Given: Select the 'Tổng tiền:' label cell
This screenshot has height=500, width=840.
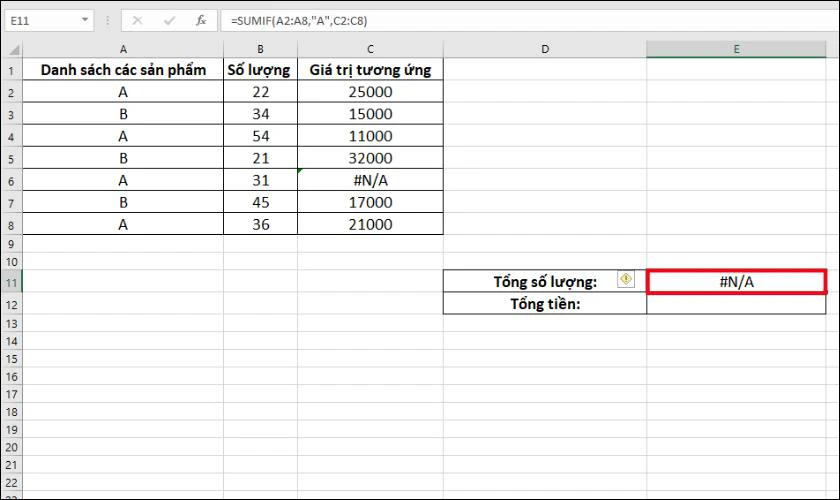Looking at the screenshot, I should tap(545, 304).
